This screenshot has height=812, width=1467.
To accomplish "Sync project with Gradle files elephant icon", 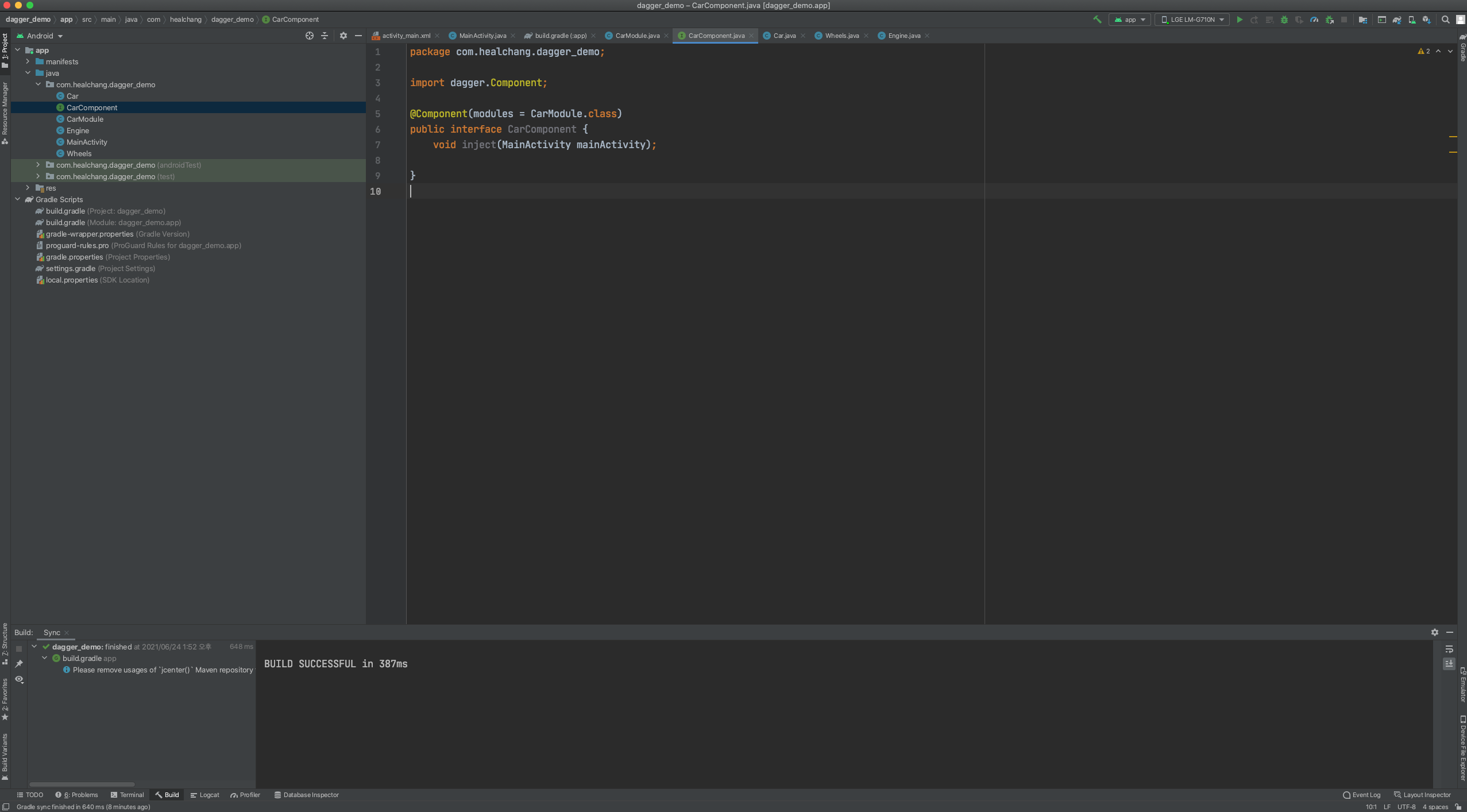I will pyautogui.click(x=1397, y=20).
